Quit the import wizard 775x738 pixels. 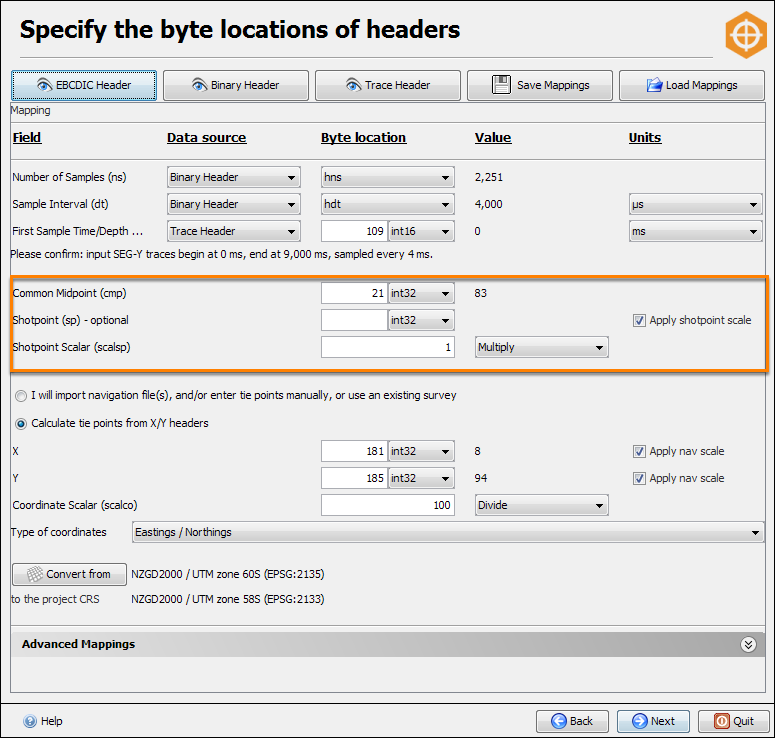[x=734, y=722]
